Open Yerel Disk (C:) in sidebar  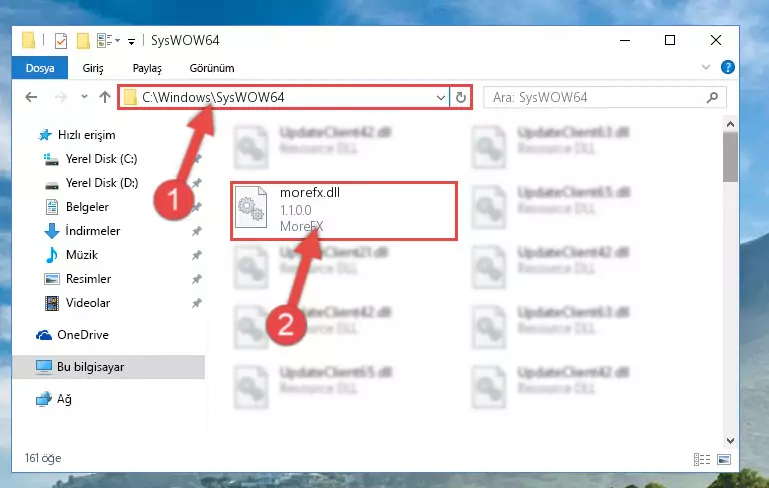(101, 159)
